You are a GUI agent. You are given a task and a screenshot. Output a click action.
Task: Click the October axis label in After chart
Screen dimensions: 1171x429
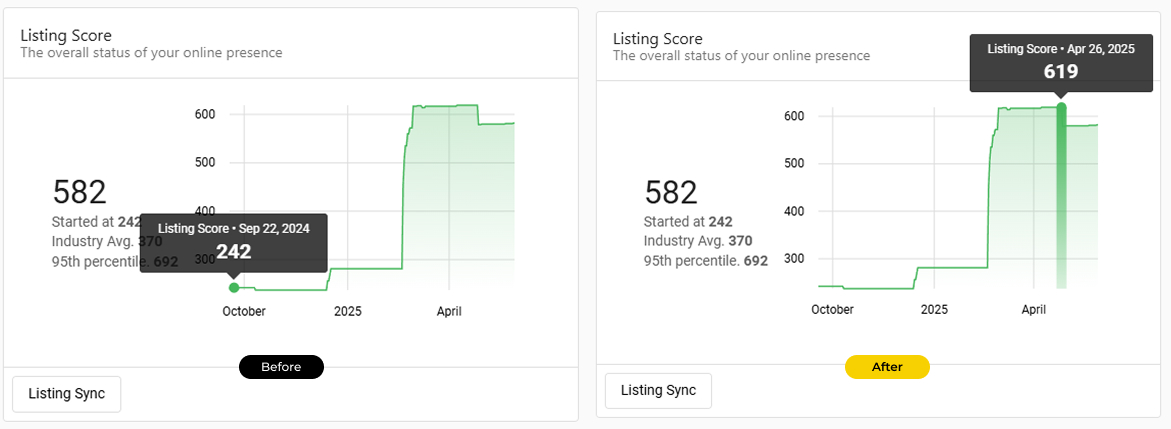click(x=832, y=310)
